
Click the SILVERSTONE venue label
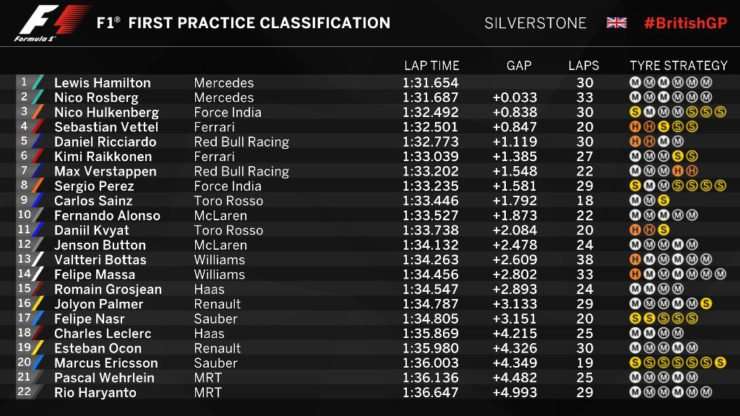click(535, 23)
